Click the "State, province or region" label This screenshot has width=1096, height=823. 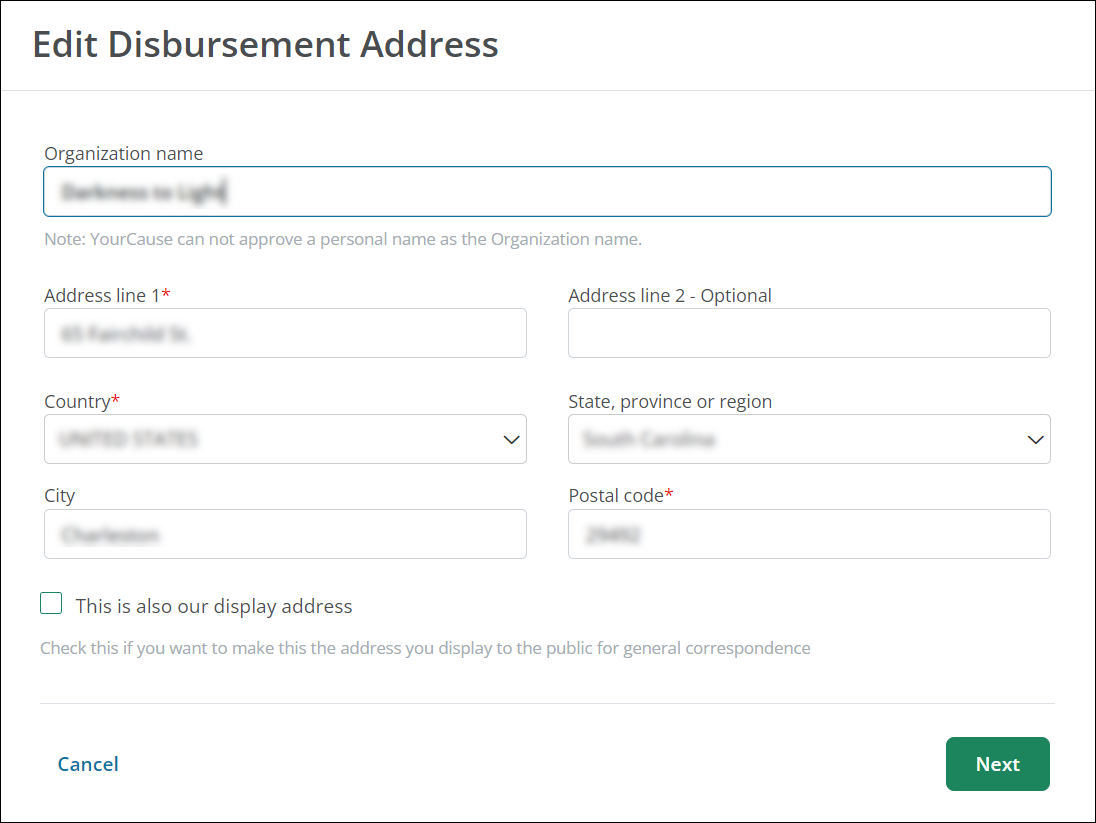click(670, 401)
